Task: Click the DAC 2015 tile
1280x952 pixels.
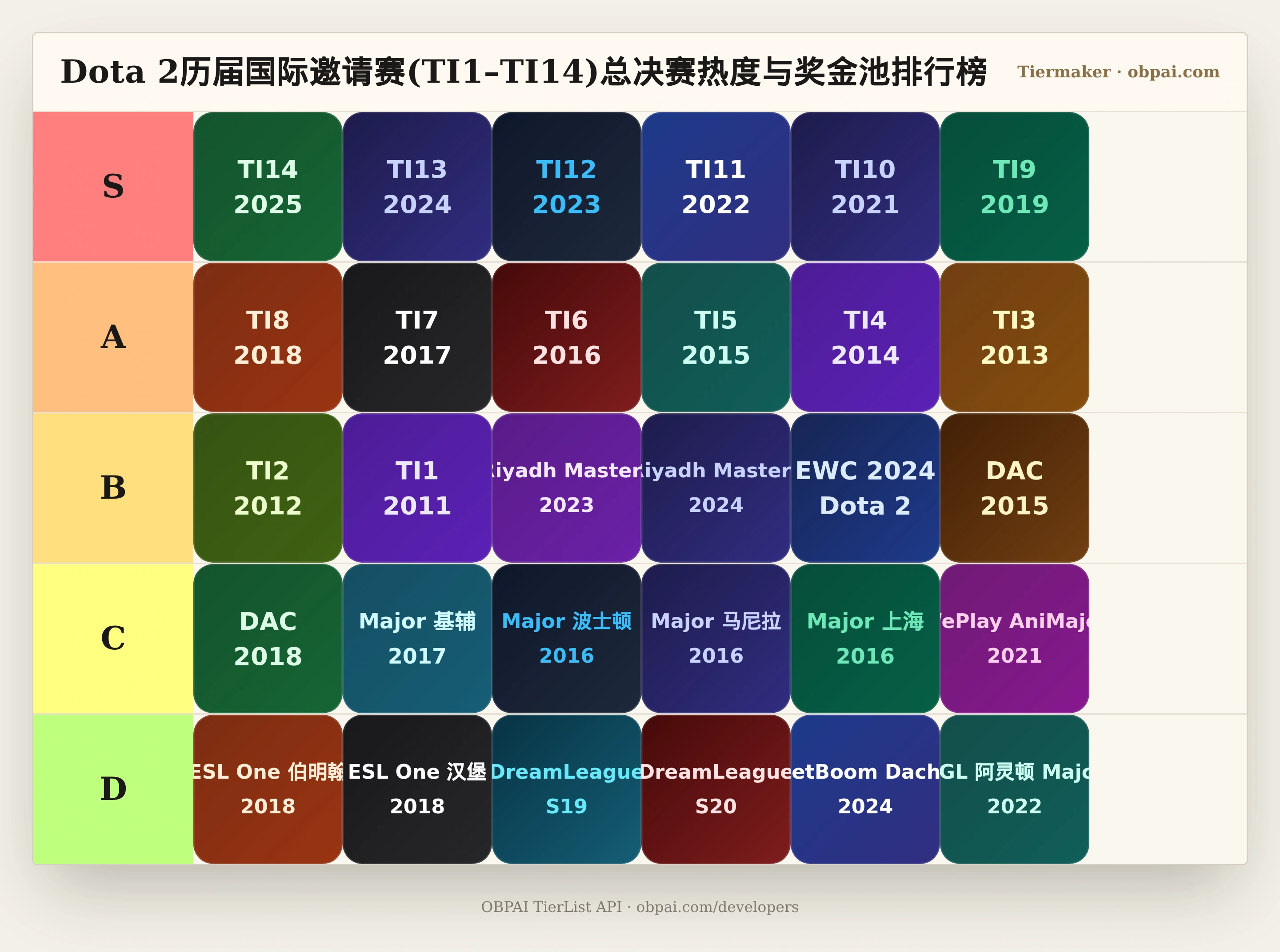Action: [1014, 488]
